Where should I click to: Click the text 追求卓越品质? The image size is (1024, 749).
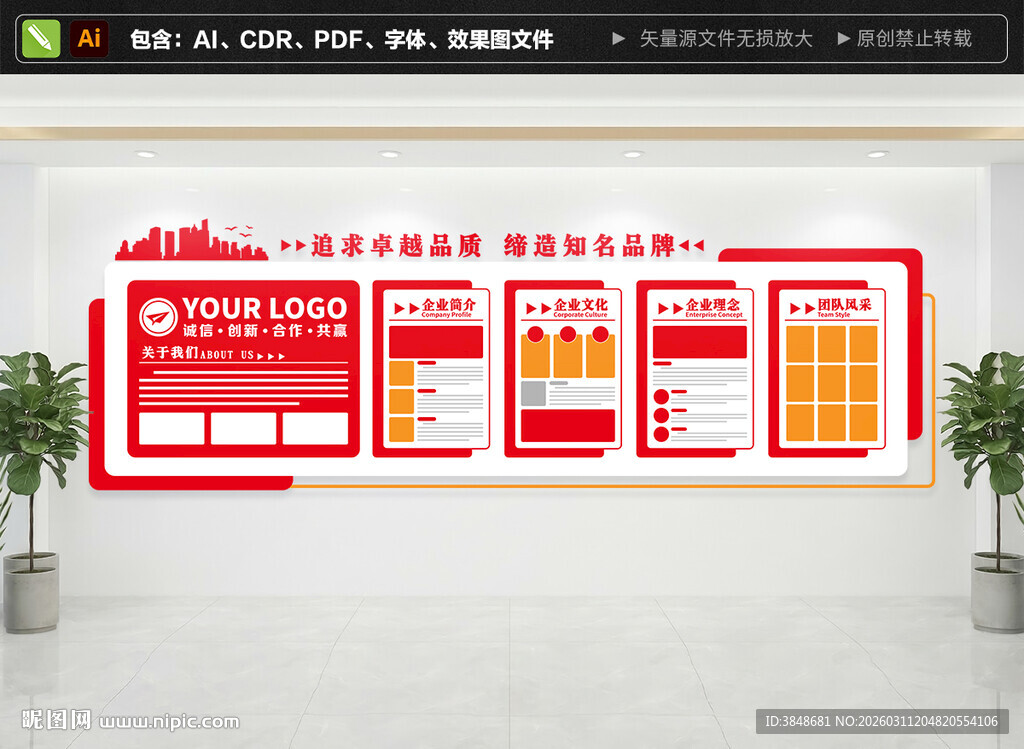(x=396, y=246)
